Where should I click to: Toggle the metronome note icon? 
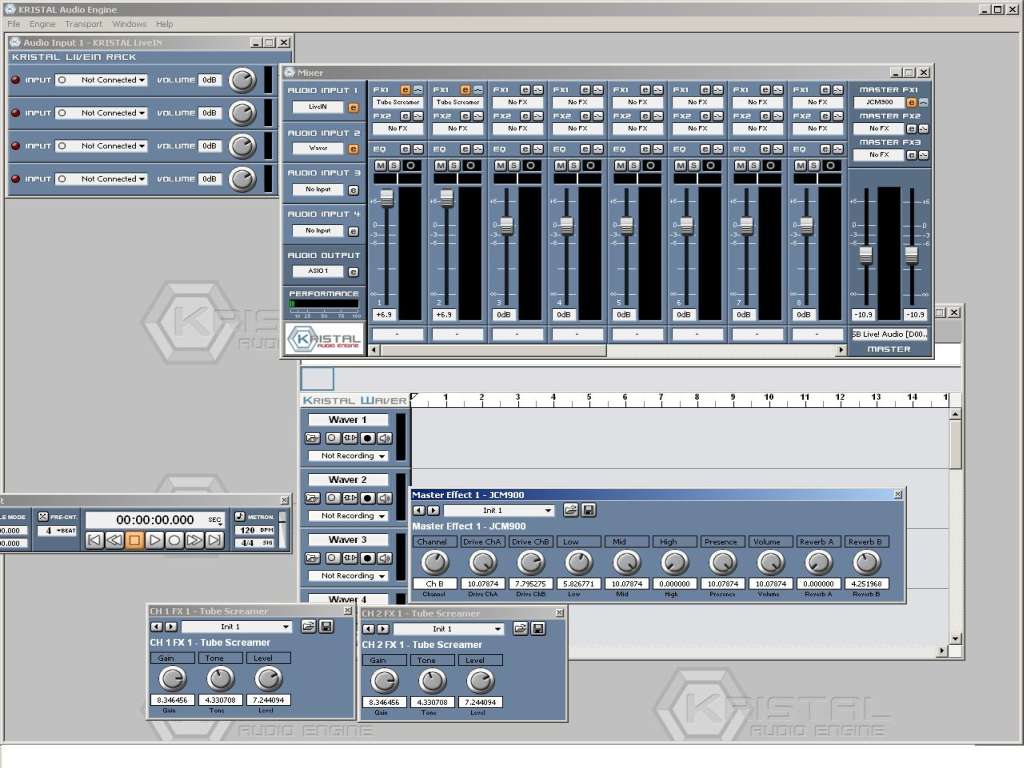point(239,517)
